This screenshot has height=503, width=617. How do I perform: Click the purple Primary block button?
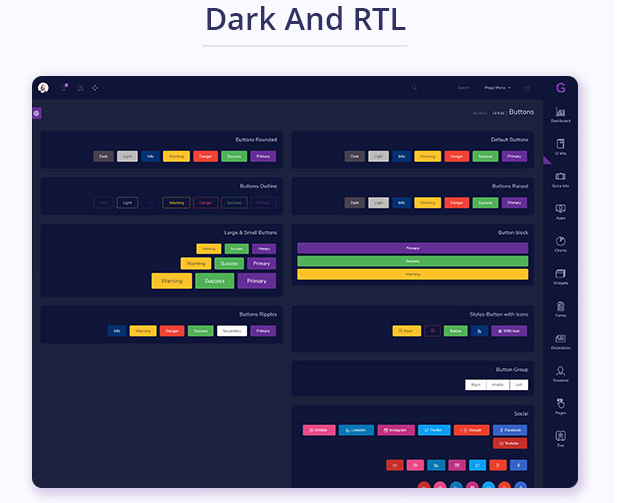pyautogui.click(x=412, y=248)
